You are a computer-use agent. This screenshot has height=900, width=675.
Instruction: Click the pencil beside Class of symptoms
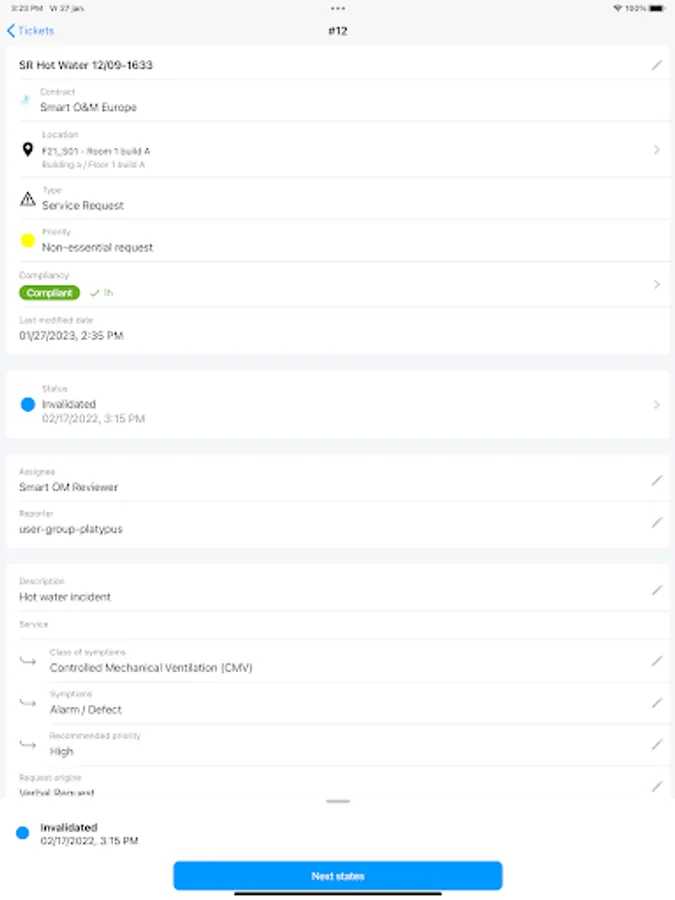657,660
